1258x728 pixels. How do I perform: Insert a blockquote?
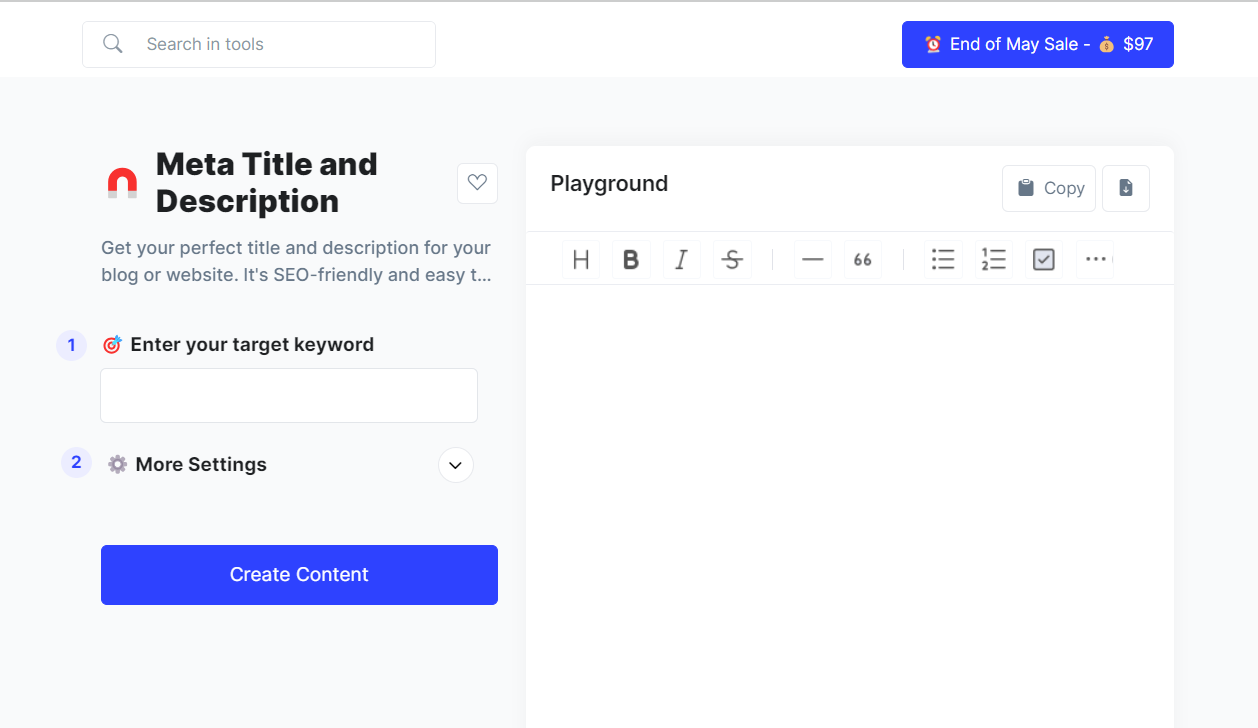pyautogui.click(x=863, y=260)
